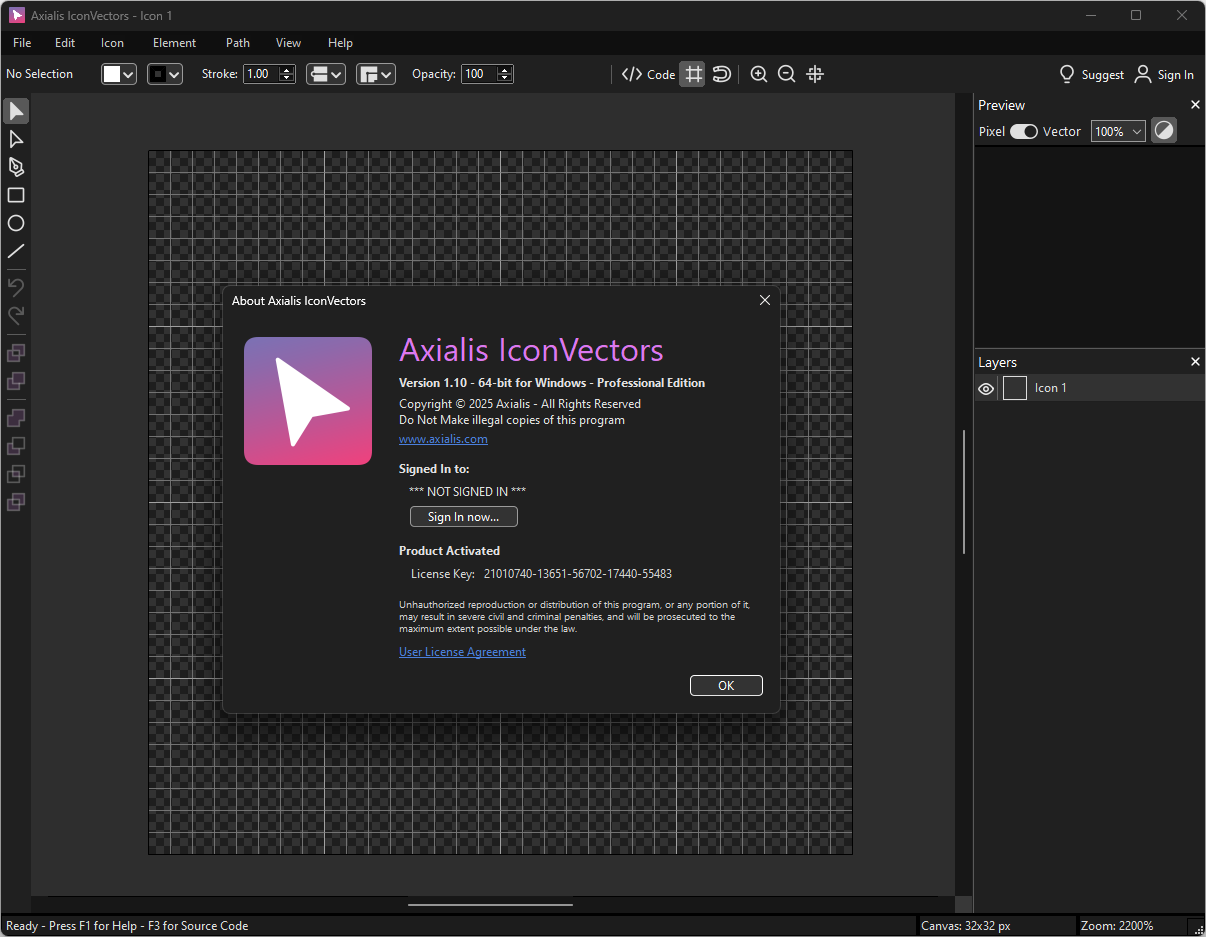1206x937 pixels.
Task: Click the vertical canvas scrollbar thumb
Action: [x=964, y=492]
